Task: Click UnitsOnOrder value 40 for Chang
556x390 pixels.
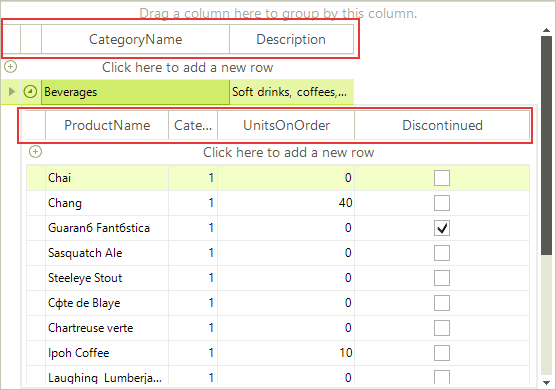Action: tap(286, 203)
